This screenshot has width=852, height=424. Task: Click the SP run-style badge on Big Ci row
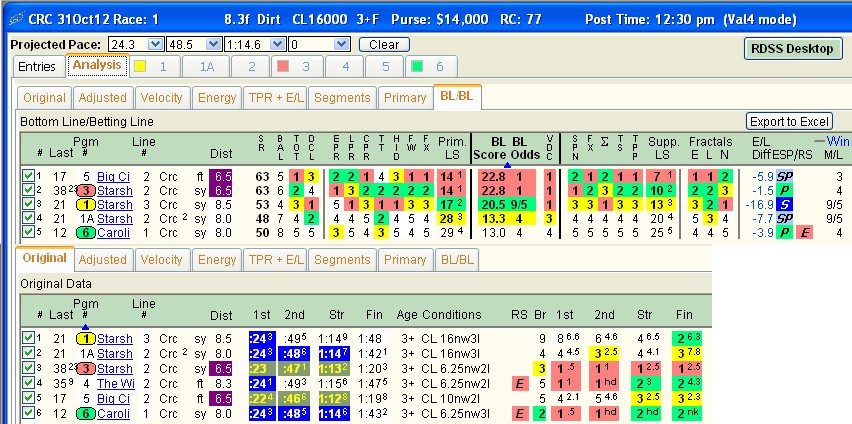coord(784,177)
